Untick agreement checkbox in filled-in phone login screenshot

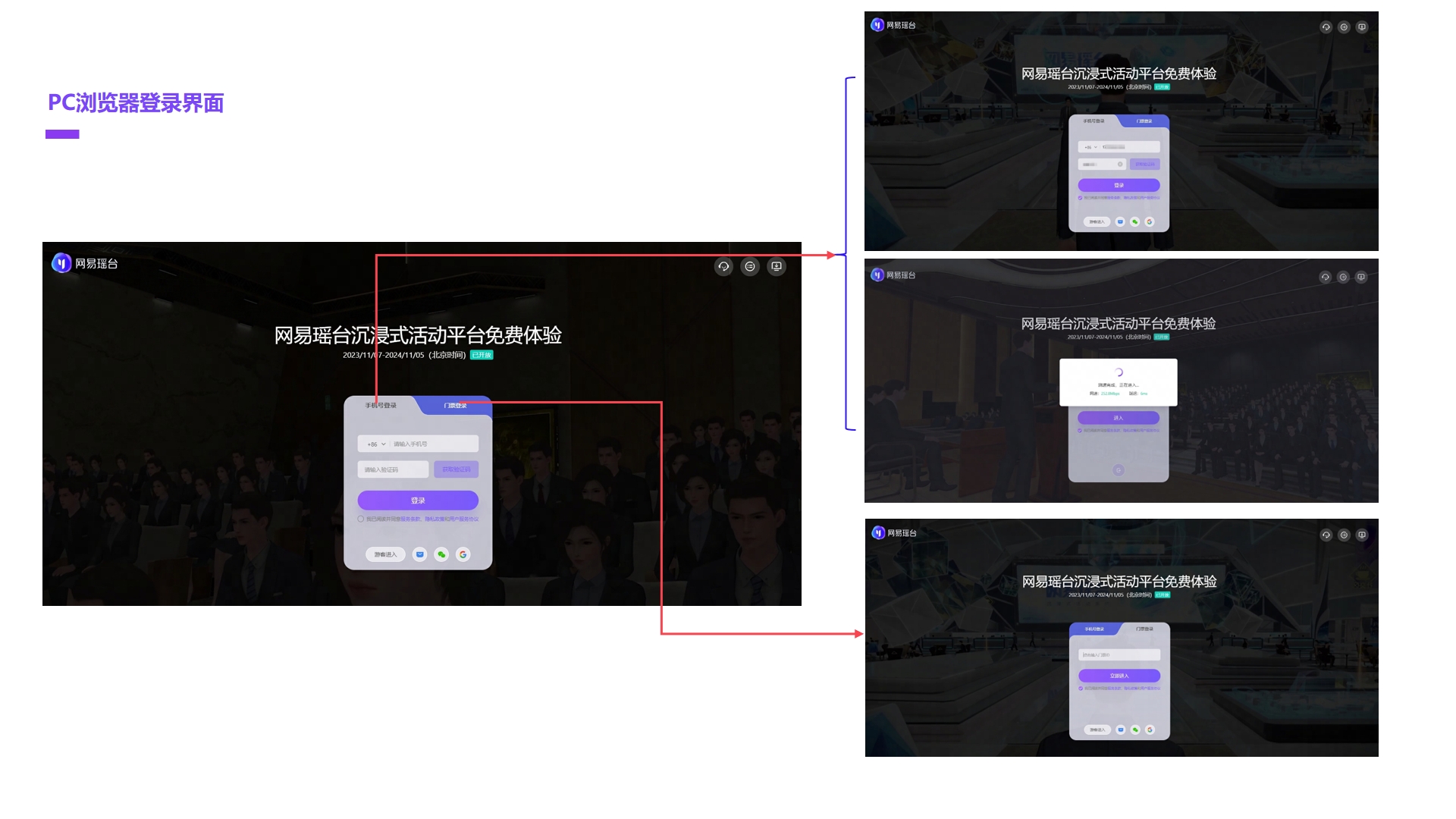[1080, 198]
